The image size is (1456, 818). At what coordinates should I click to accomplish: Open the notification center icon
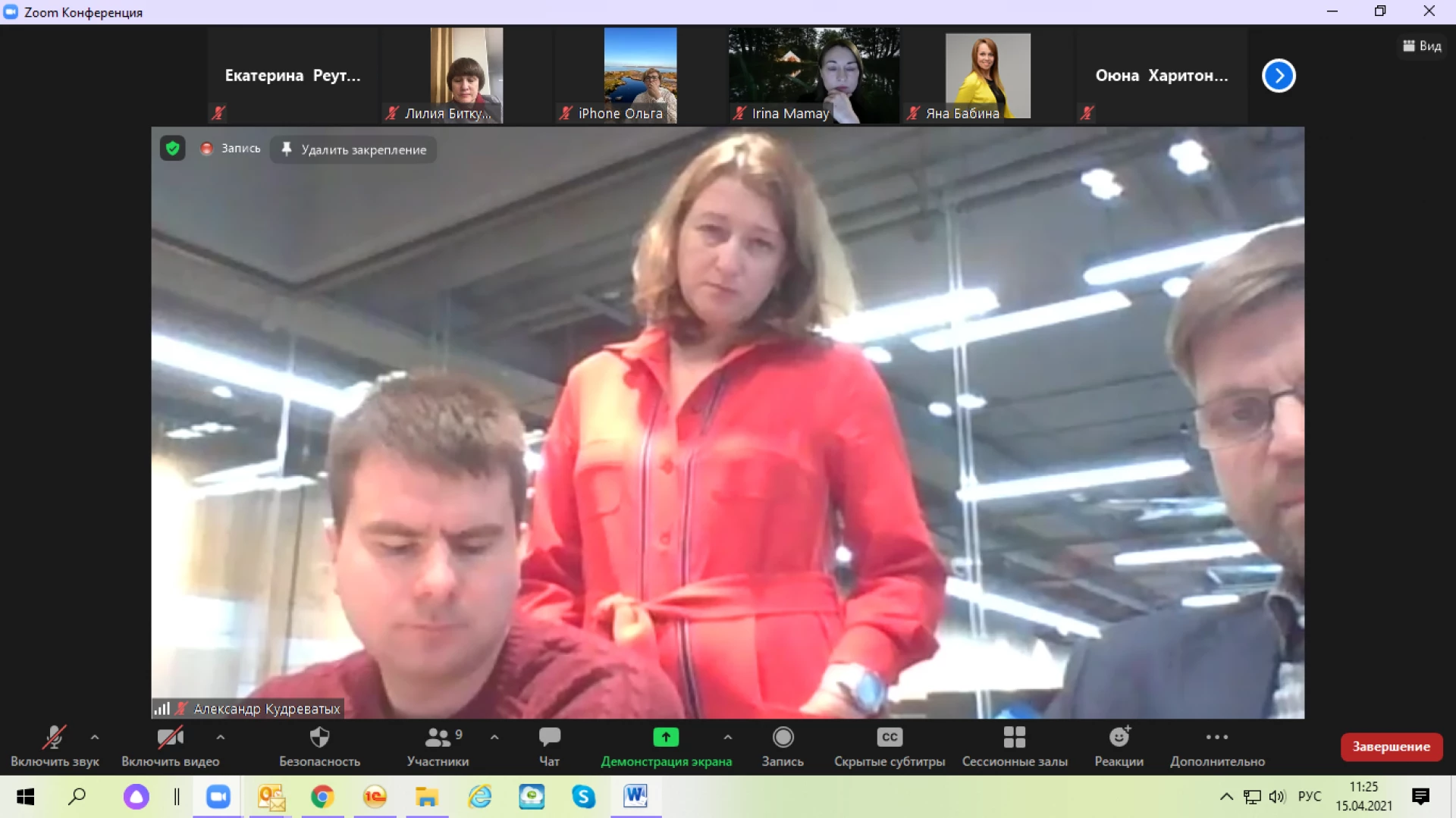[1421, 796]
